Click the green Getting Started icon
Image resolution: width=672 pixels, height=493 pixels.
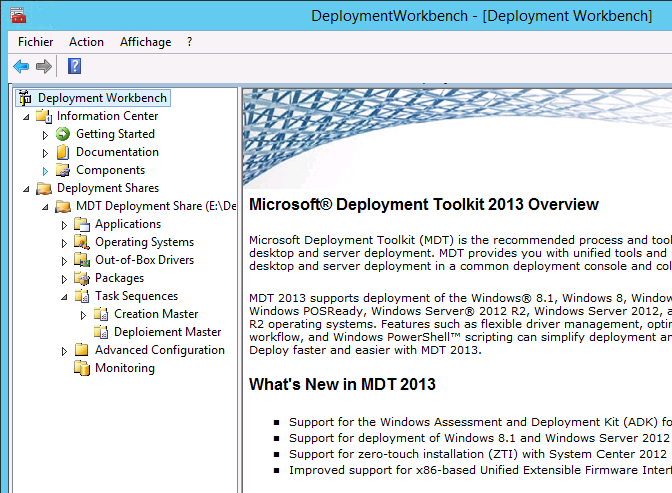63,134
